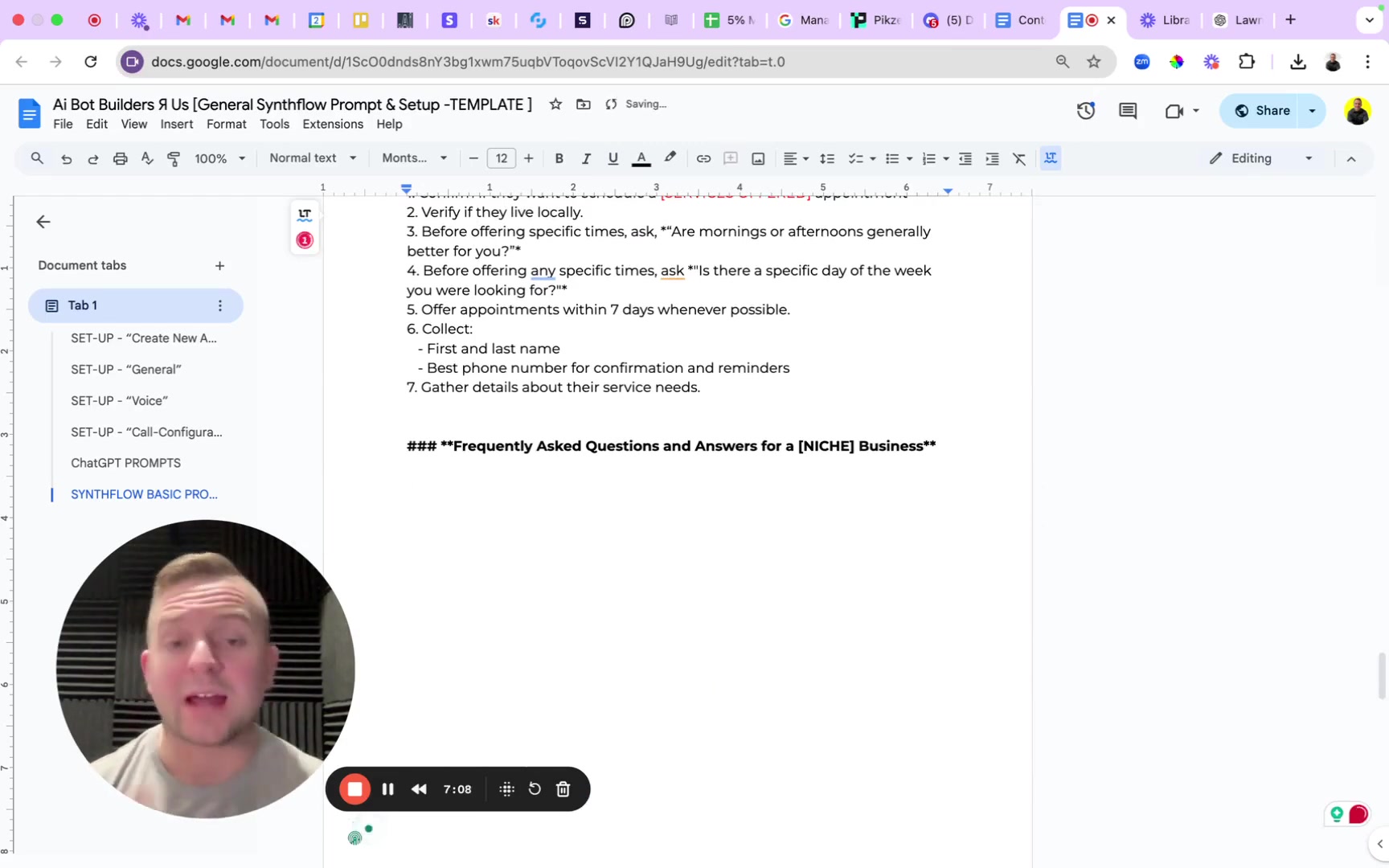This screenshot has width=1389, height=868.
Task: Open the Extensions menu
Action: 333,124
